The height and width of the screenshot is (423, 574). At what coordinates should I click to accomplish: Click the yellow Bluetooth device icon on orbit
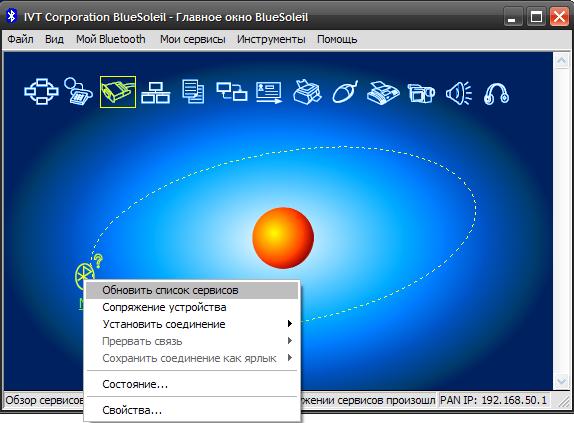tap(85, 276)
